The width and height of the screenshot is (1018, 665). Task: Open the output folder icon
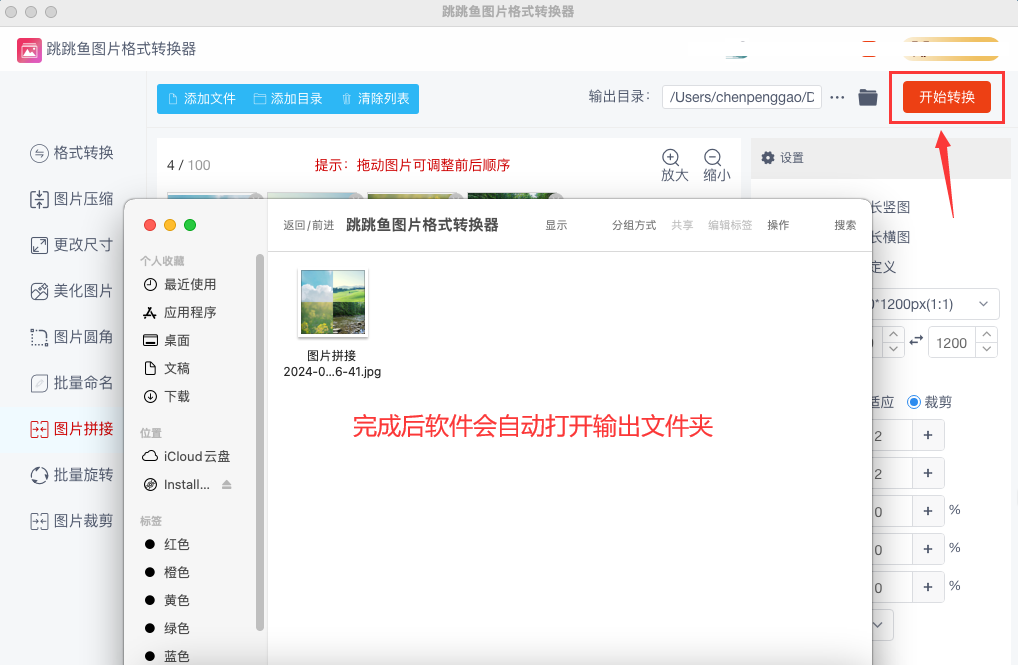[868, 97]
